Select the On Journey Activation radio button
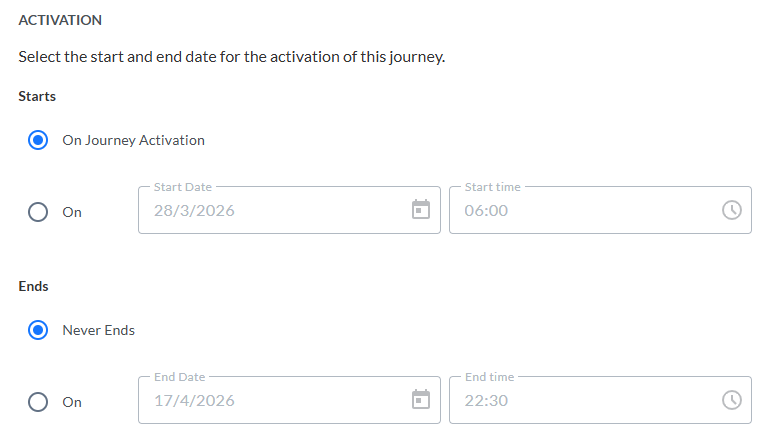 click(x=38, y=140)
